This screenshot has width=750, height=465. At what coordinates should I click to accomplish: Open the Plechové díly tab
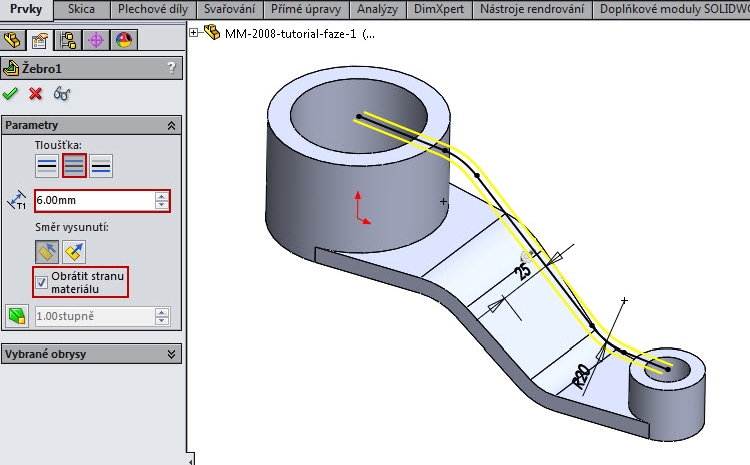pos(153,9)
